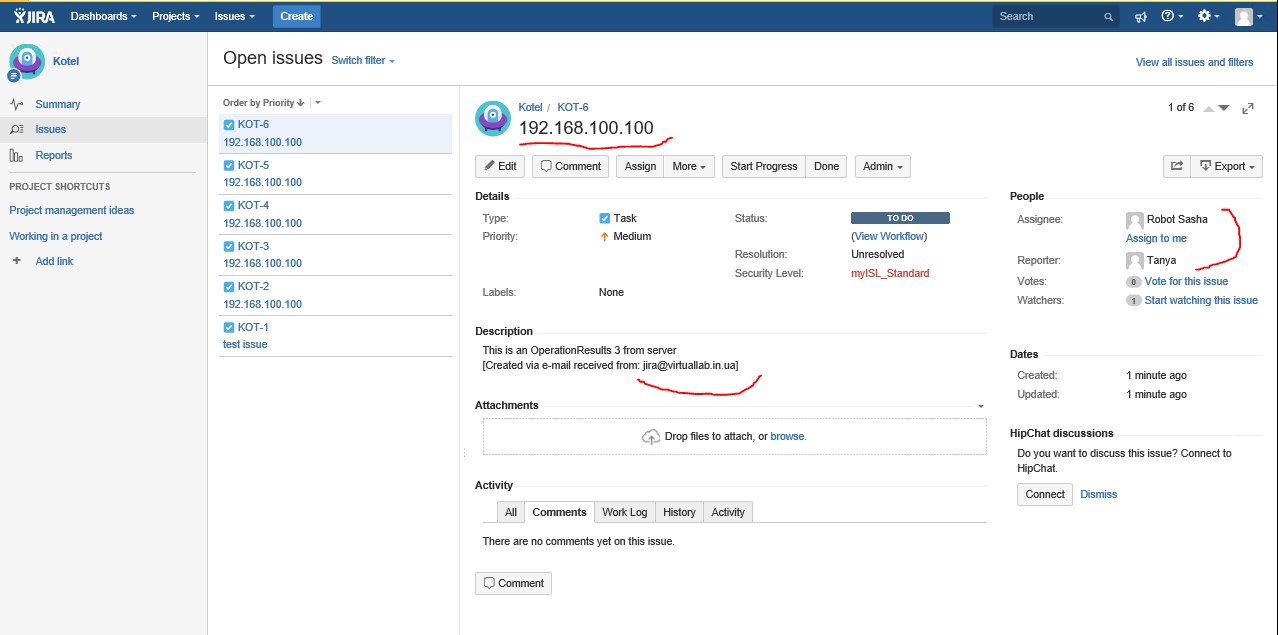
Task: Select the KOT-3 issue in list
Action: (336, 255)
